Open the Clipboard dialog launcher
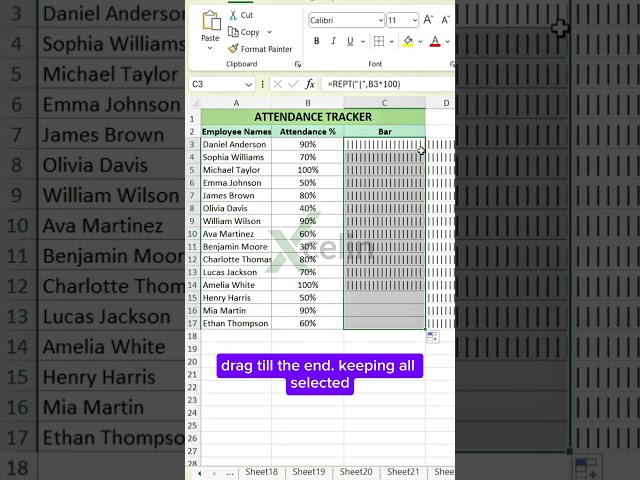 pyautogui.click(x=298, y=64)
